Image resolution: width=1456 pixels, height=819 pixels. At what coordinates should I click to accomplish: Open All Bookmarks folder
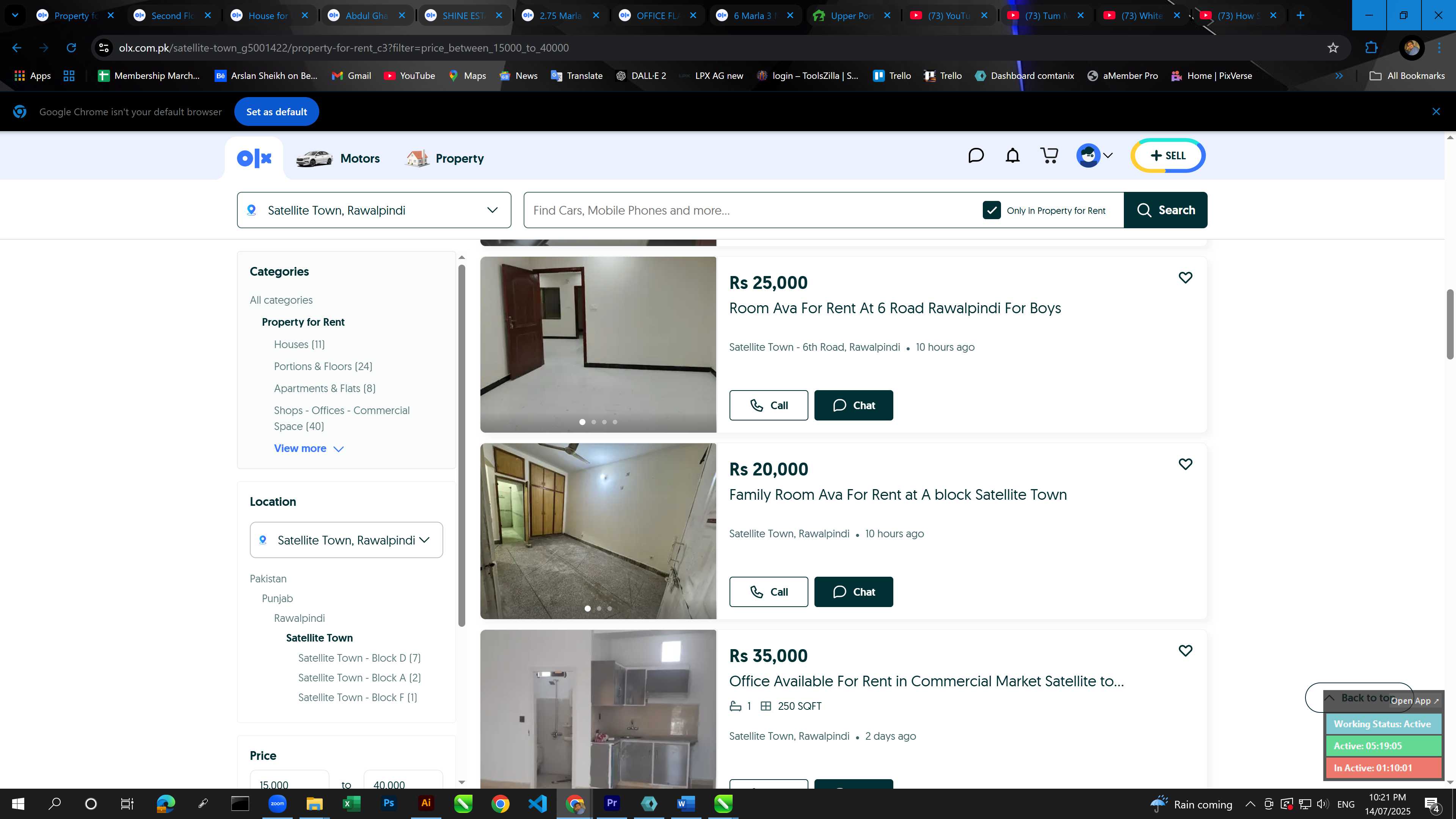pos(1407,76)
